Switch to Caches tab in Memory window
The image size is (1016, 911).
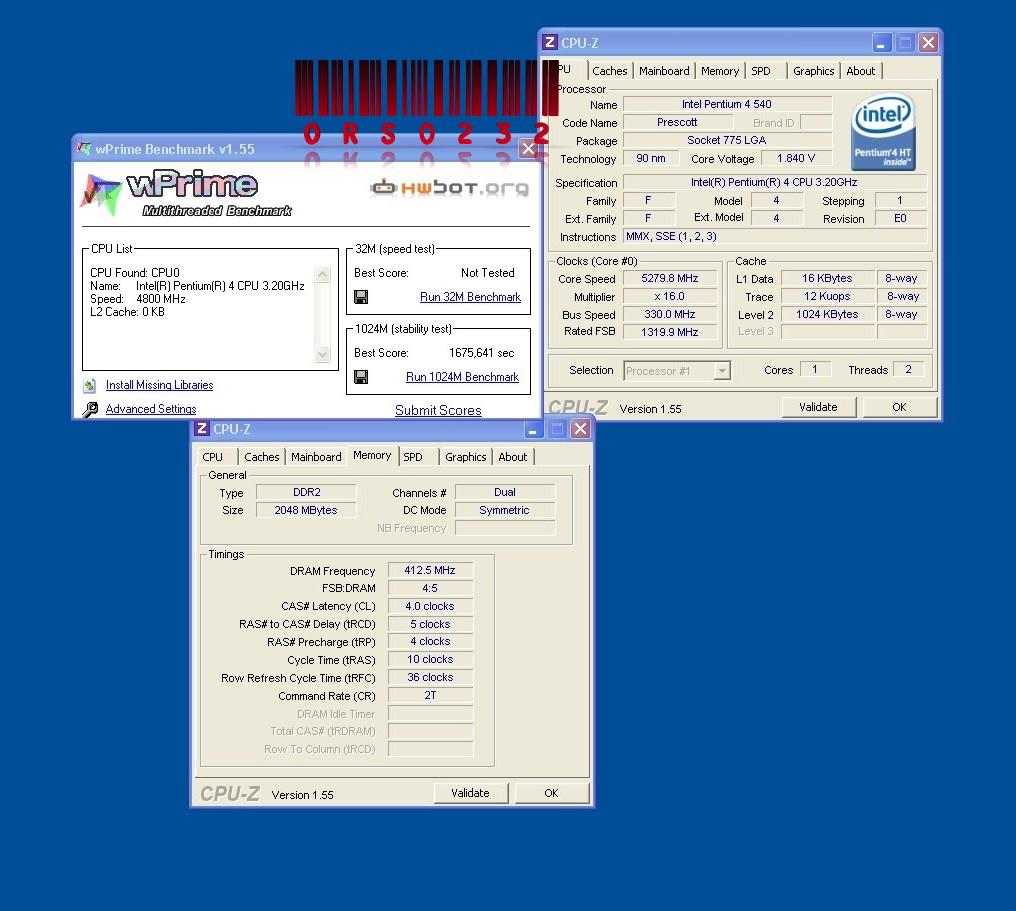pyautogui.click(x=261, y=457)
